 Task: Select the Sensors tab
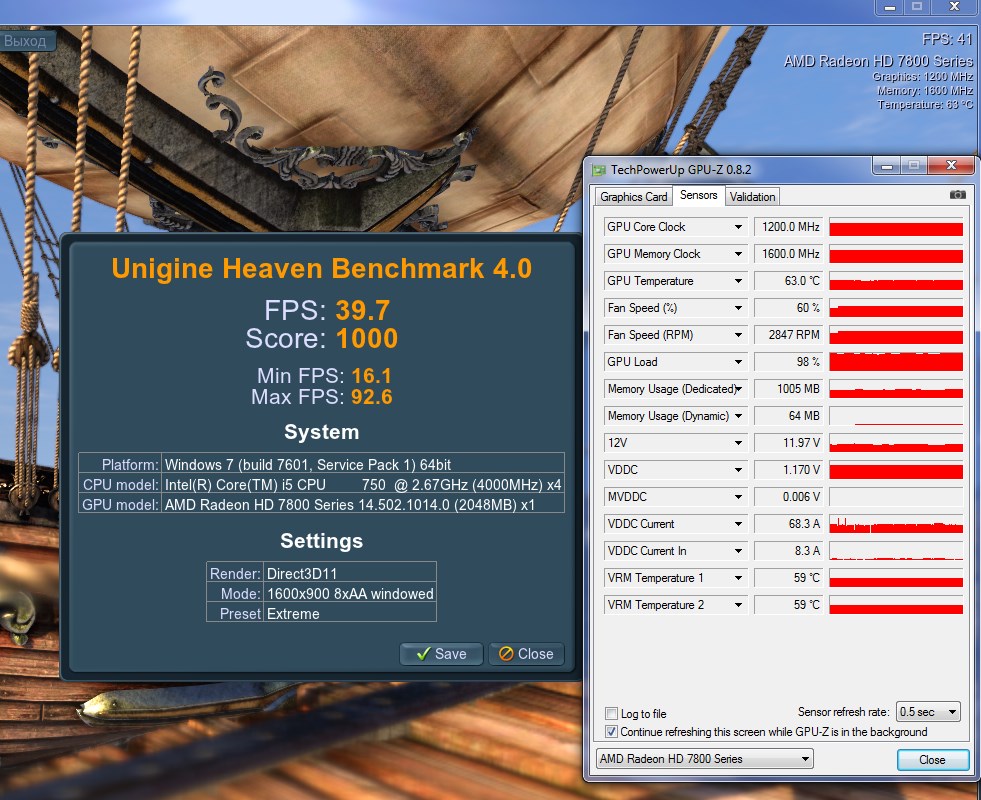(x=698, y=195)
